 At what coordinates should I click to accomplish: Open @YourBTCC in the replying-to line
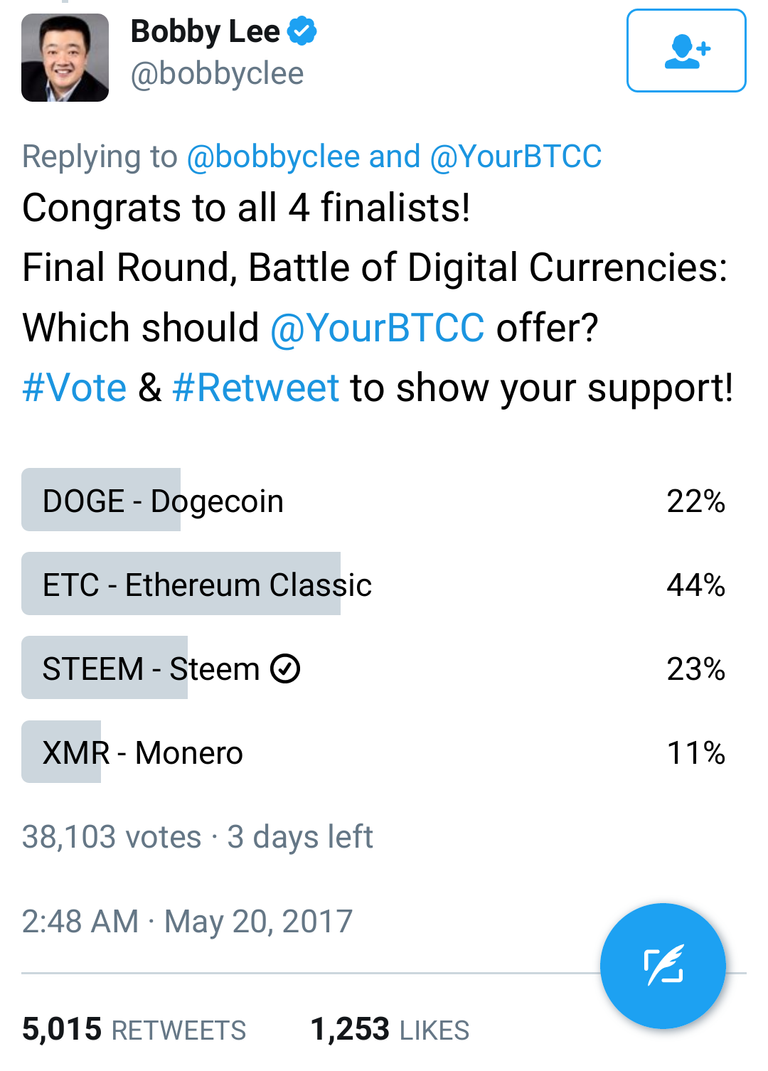516,157
